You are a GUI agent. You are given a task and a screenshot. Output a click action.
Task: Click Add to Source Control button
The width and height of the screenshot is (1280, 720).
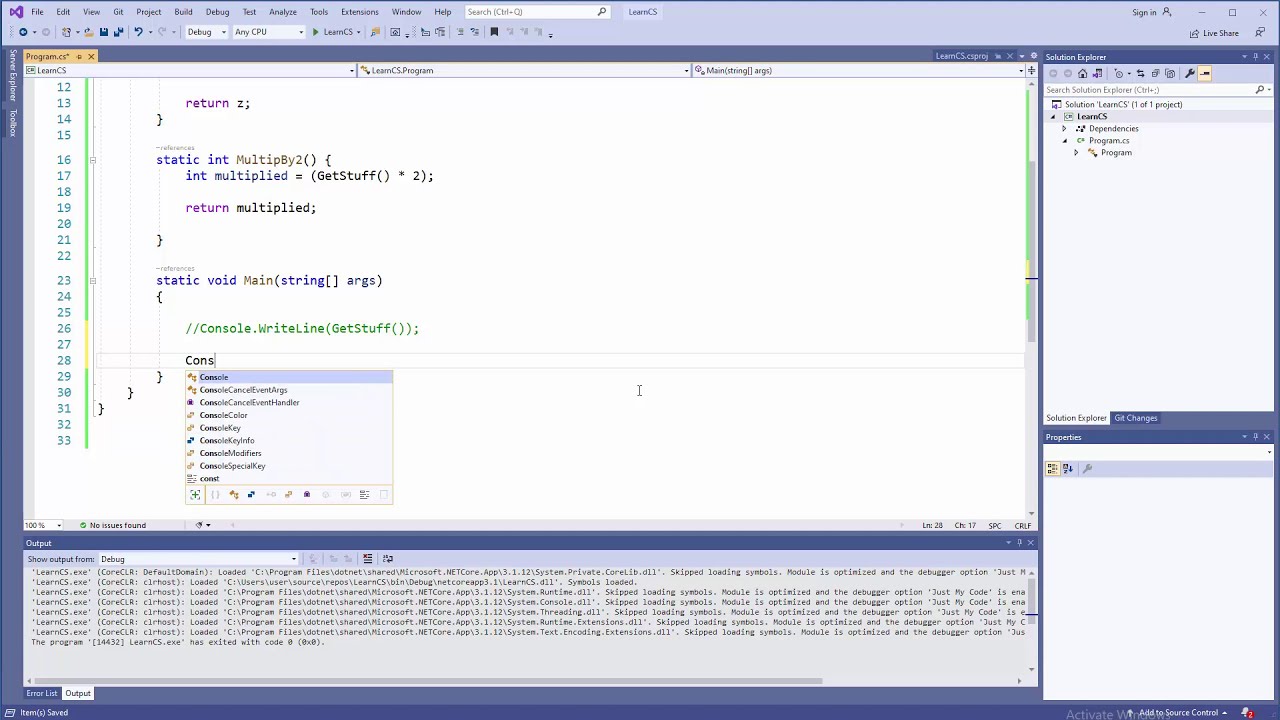click(x=1178, y=713)
